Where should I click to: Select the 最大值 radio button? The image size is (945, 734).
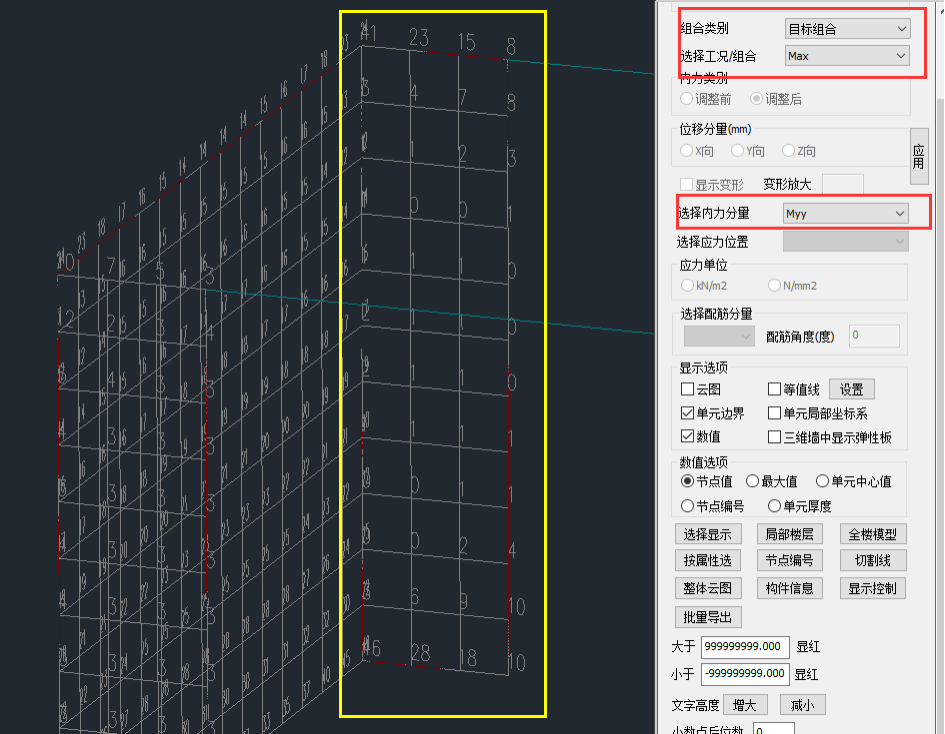point(752,481)
